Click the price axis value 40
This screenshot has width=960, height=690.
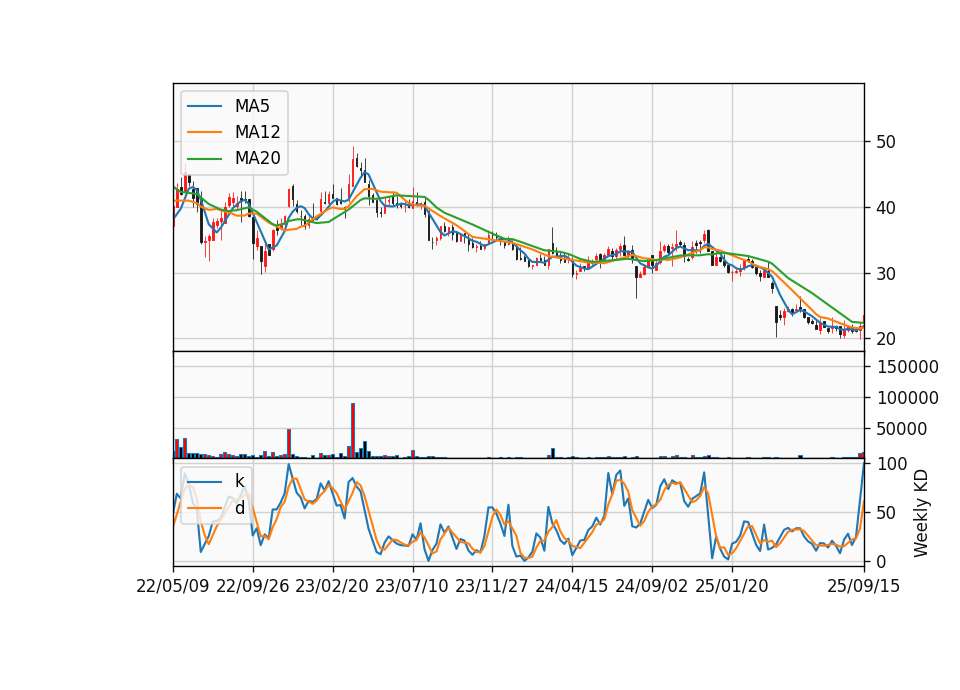(886, 208)
